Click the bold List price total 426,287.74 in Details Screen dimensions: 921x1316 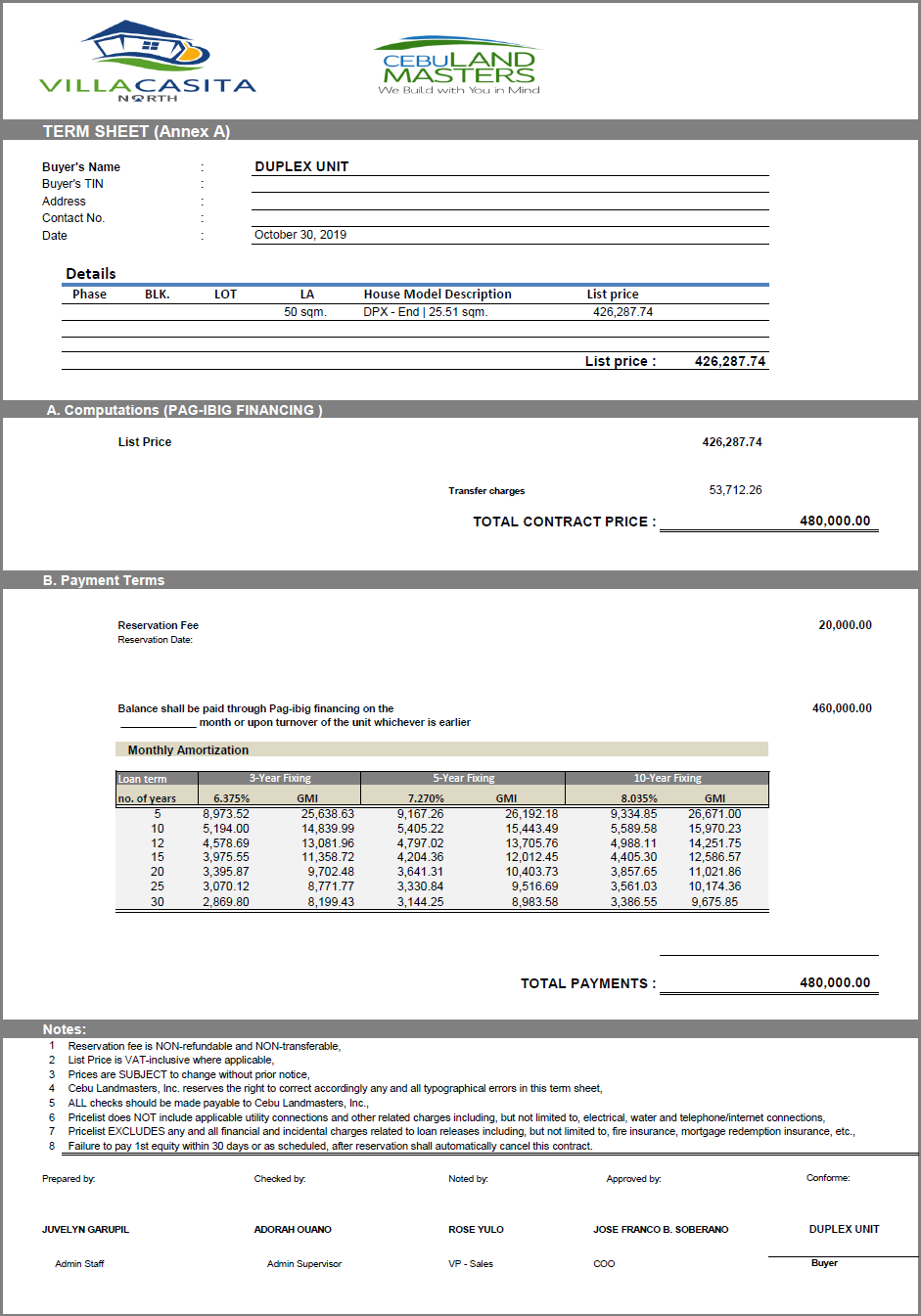(730, 361)
